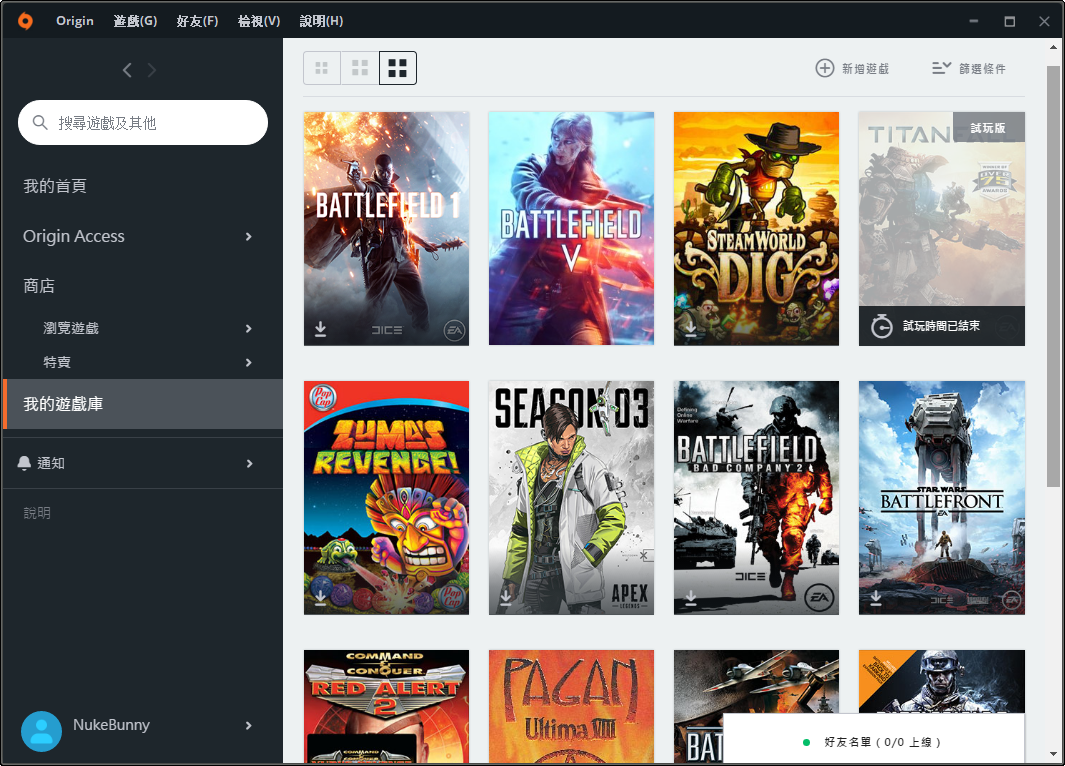
Task: Minimize the Origin window
Action: 973,21
